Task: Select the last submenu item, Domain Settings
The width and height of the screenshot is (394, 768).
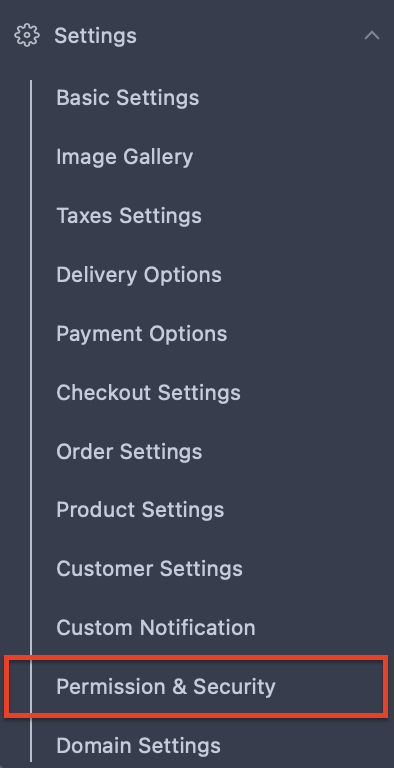Action: pos(138,745)
